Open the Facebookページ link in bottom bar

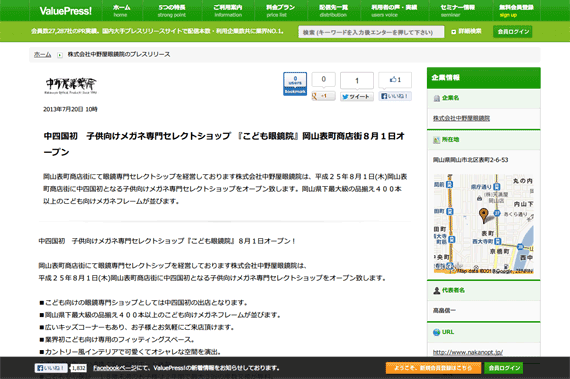tap(114, 368)
